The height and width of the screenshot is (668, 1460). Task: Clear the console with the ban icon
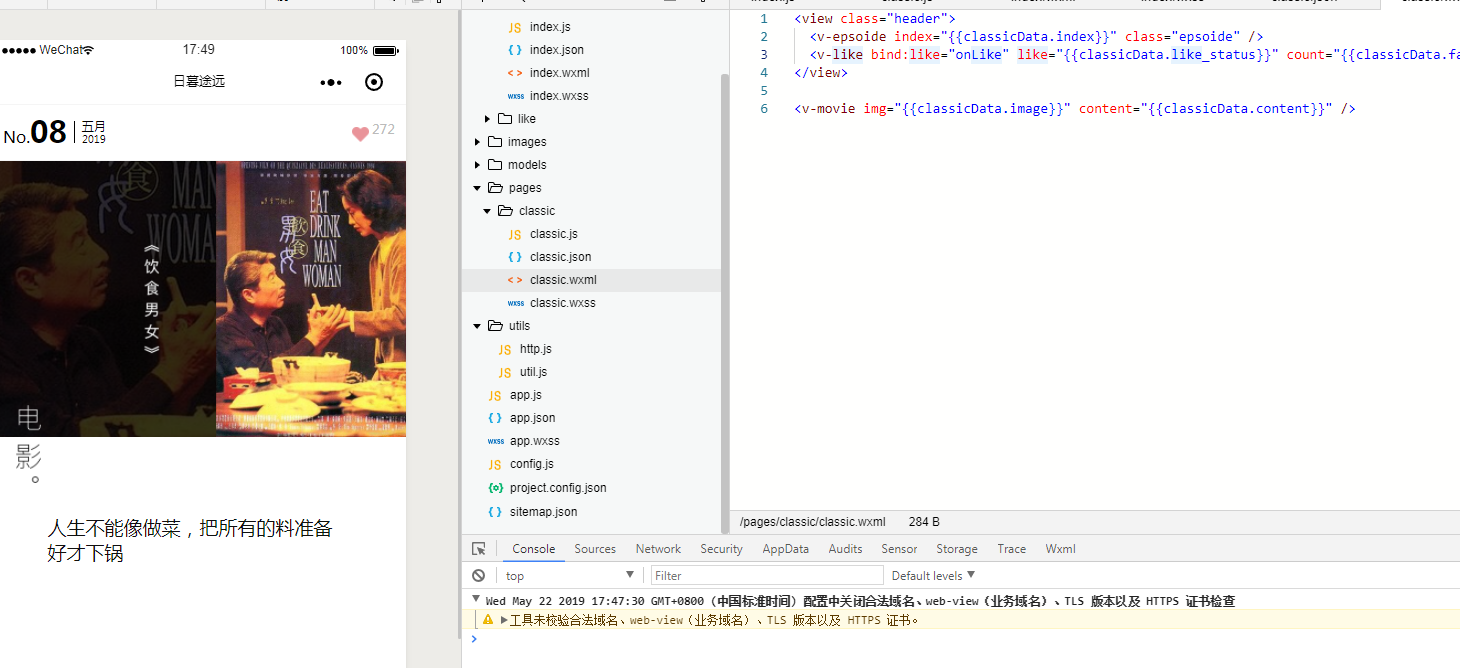tap(479, 575)
